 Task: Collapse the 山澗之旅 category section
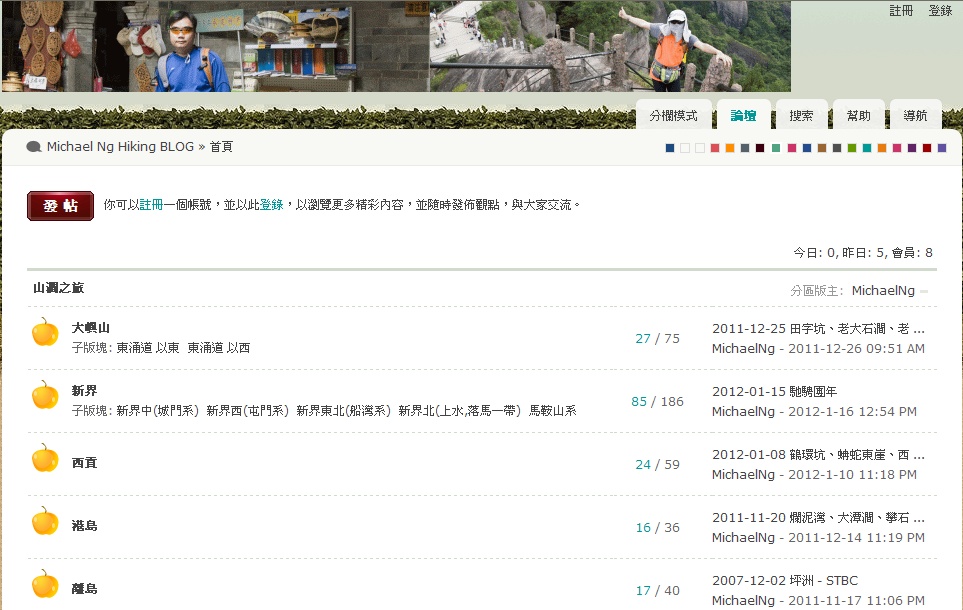tap(924, 292)
